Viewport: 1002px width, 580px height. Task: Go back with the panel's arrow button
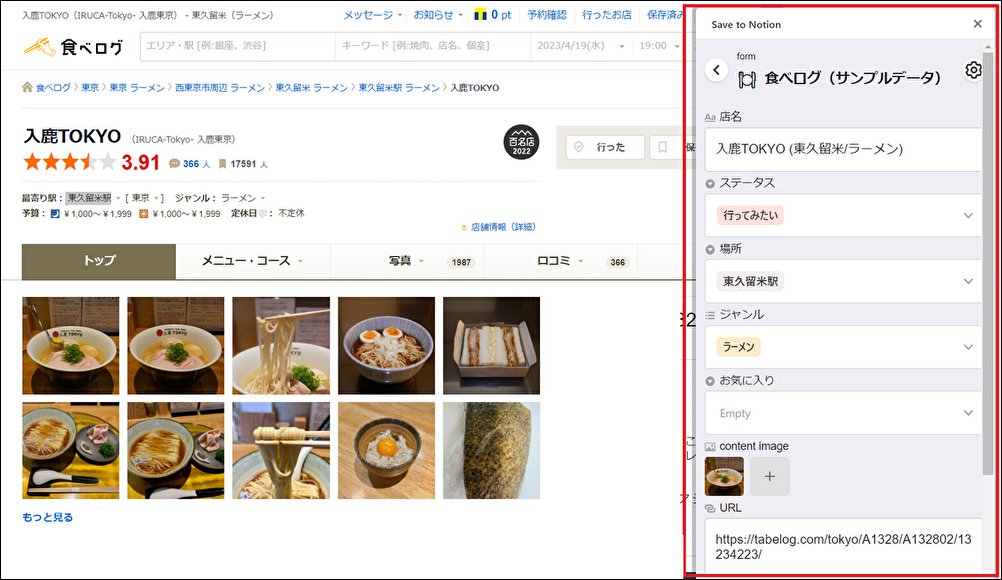[716, 70]
